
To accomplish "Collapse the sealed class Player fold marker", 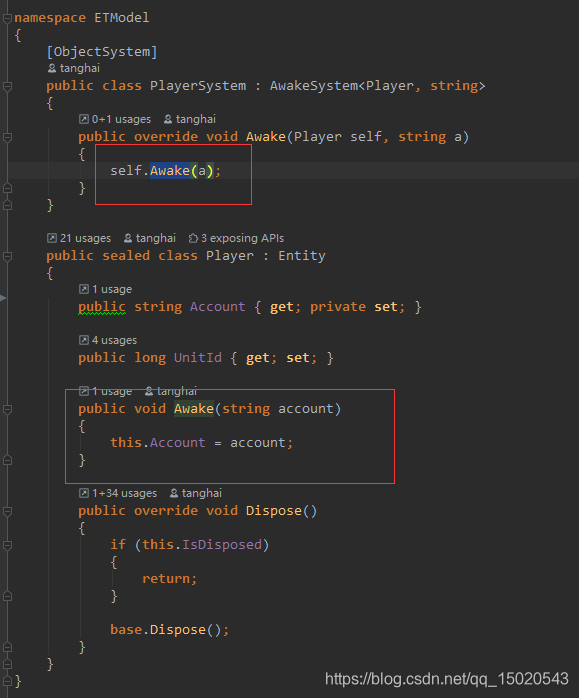I will click(7, 256).
